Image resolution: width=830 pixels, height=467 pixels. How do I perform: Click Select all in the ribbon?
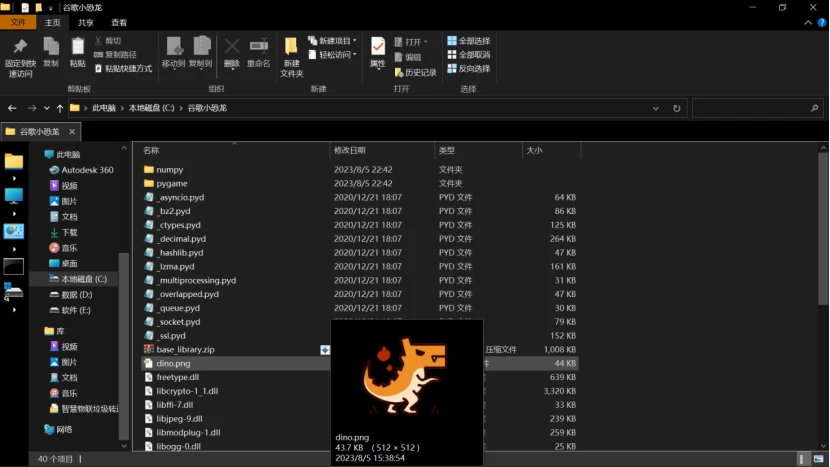[x=468, y=41]
